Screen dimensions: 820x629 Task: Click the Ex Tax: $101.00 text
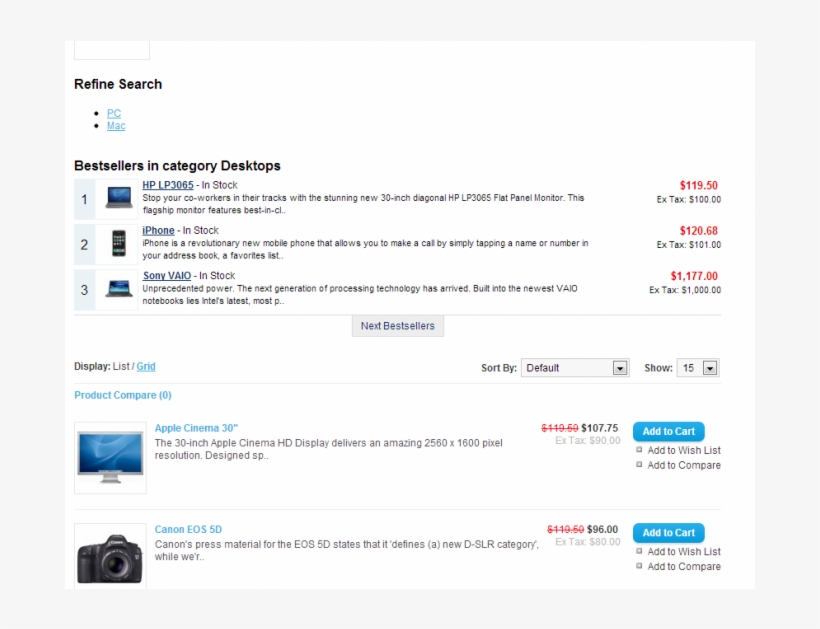(x=689, y=245)
